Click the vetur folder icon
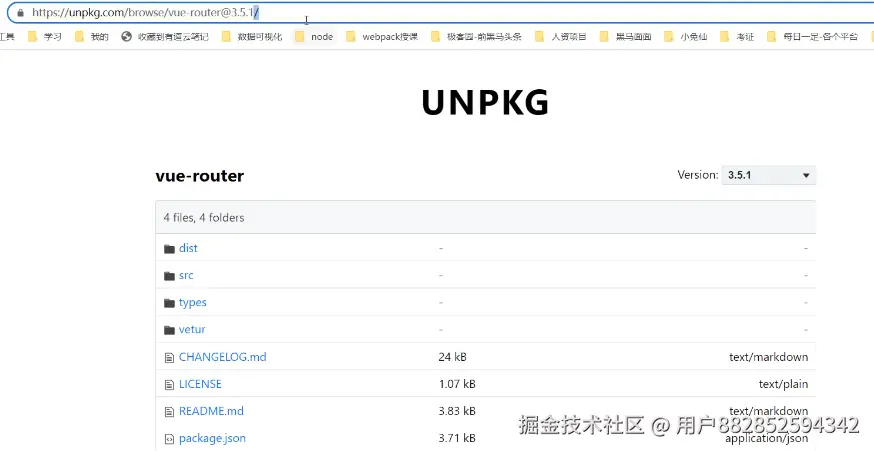 click(x=169, y=330)
